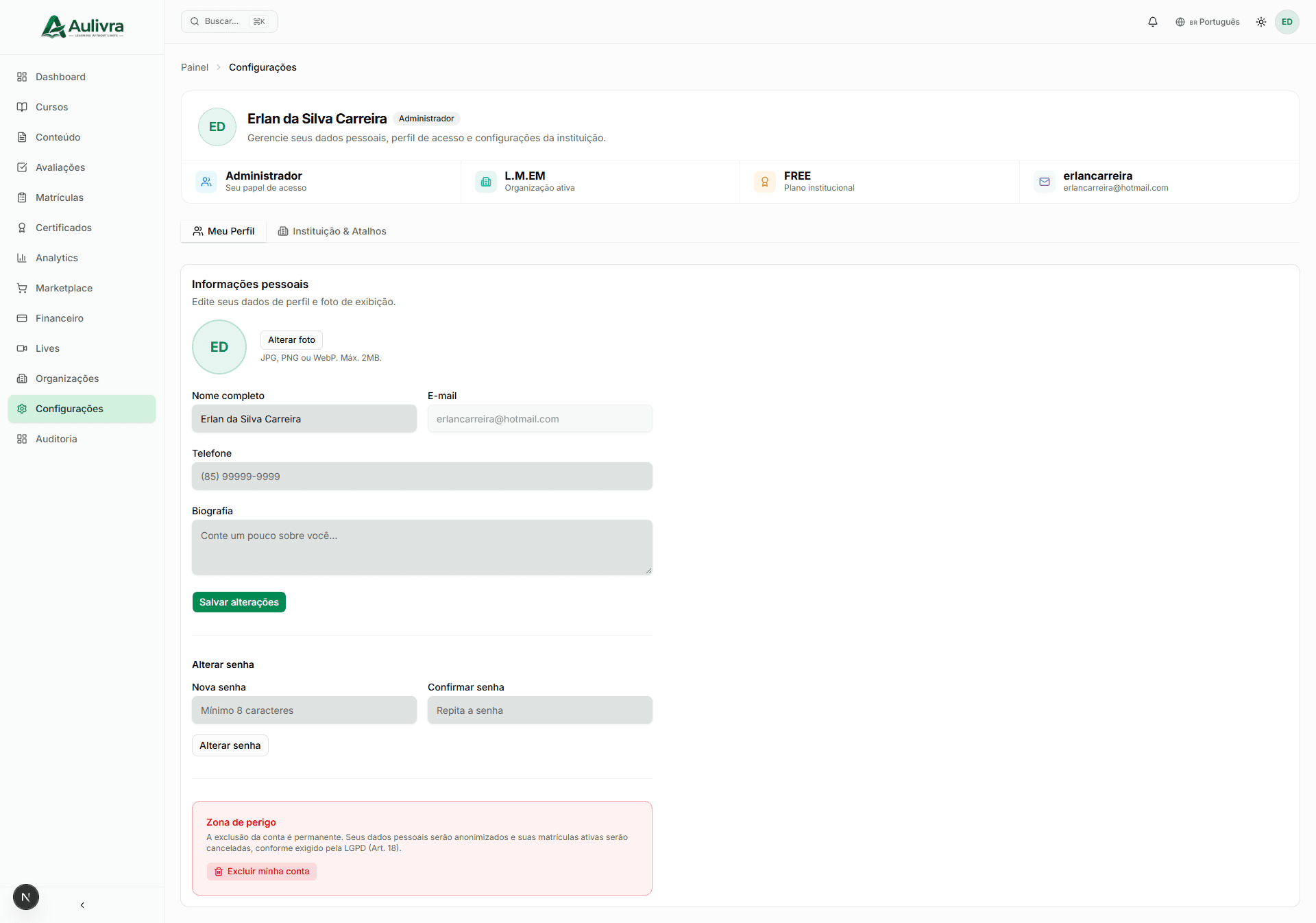Viewport: 1316px width, 923px height.
Task: Click erlancarreira@hotmail.com in header card
Action: pyautogui.click(x=1116, y=188)
